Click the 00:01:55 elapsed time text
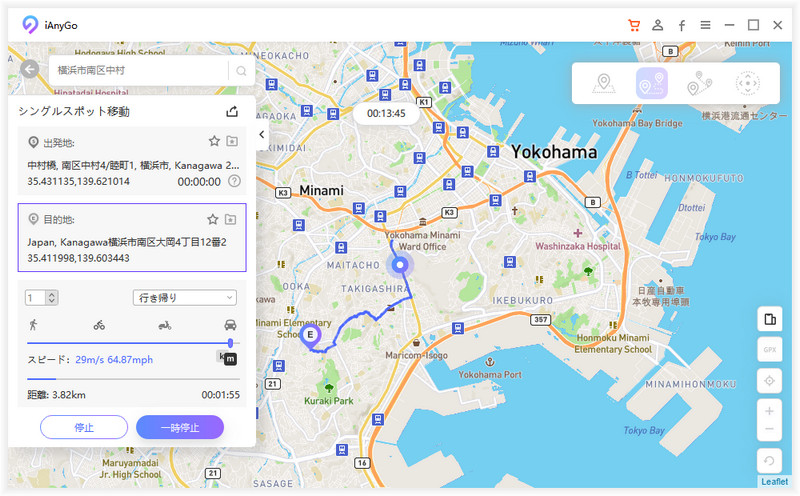Screen dimensions: 800x496 (x=220, y=394)
